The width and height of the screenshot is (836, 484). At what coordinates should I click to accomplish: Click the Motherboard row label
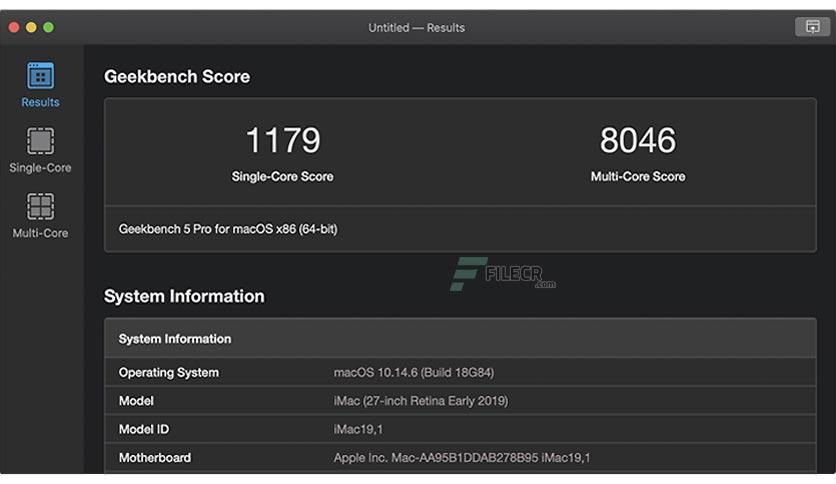click(x=155, y=458)
